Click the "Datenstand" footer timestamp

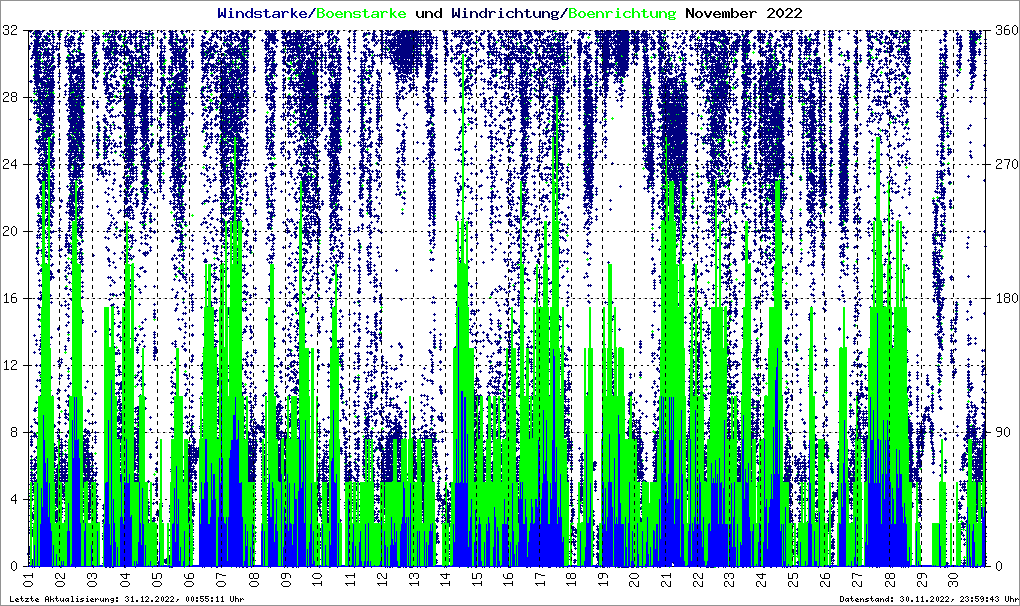pos(928,598)
